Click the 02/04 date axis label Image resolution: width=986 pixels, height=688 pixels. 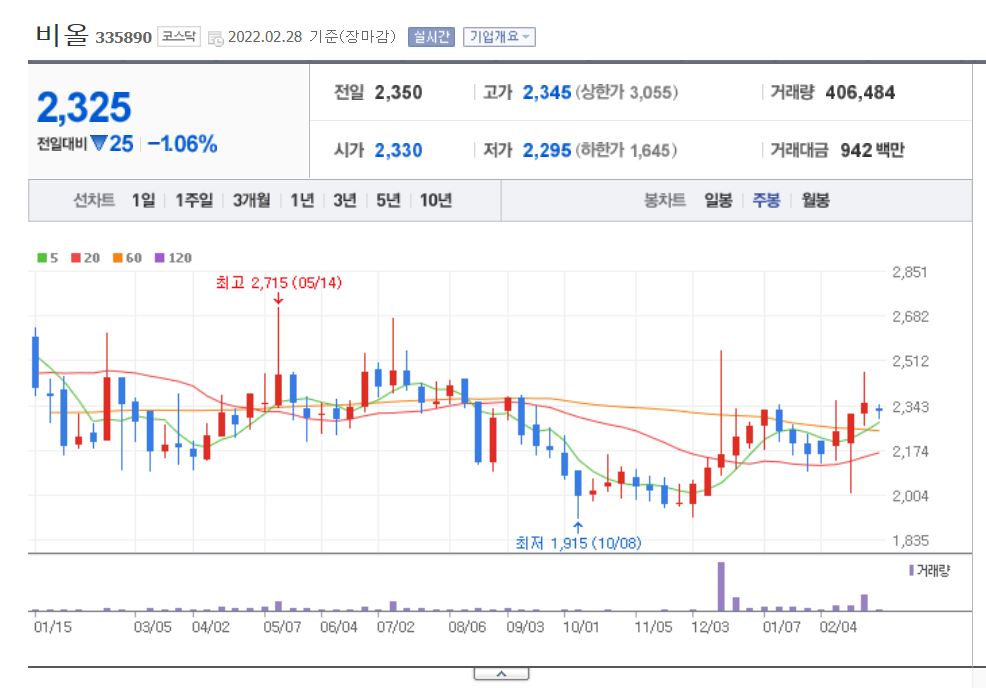point(838,627)
